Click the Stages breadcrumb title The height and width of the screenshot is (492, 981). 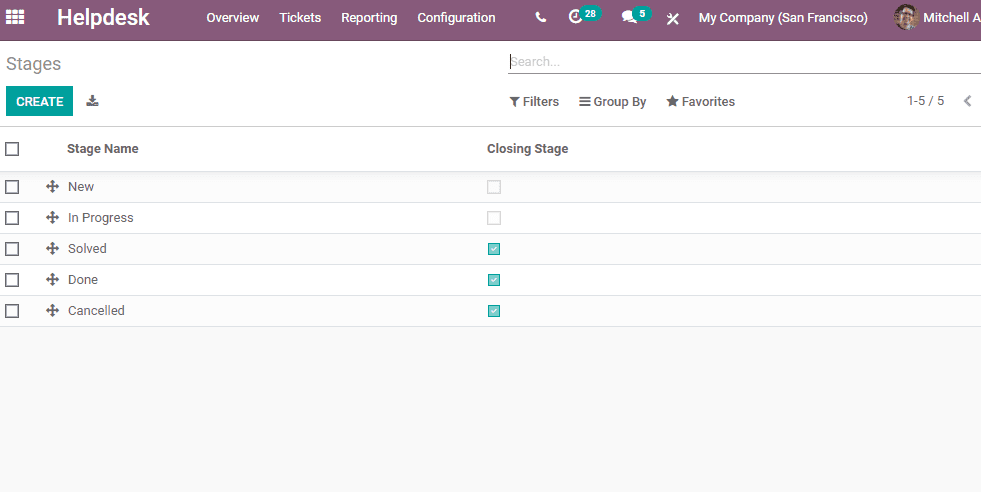(34, 64)
